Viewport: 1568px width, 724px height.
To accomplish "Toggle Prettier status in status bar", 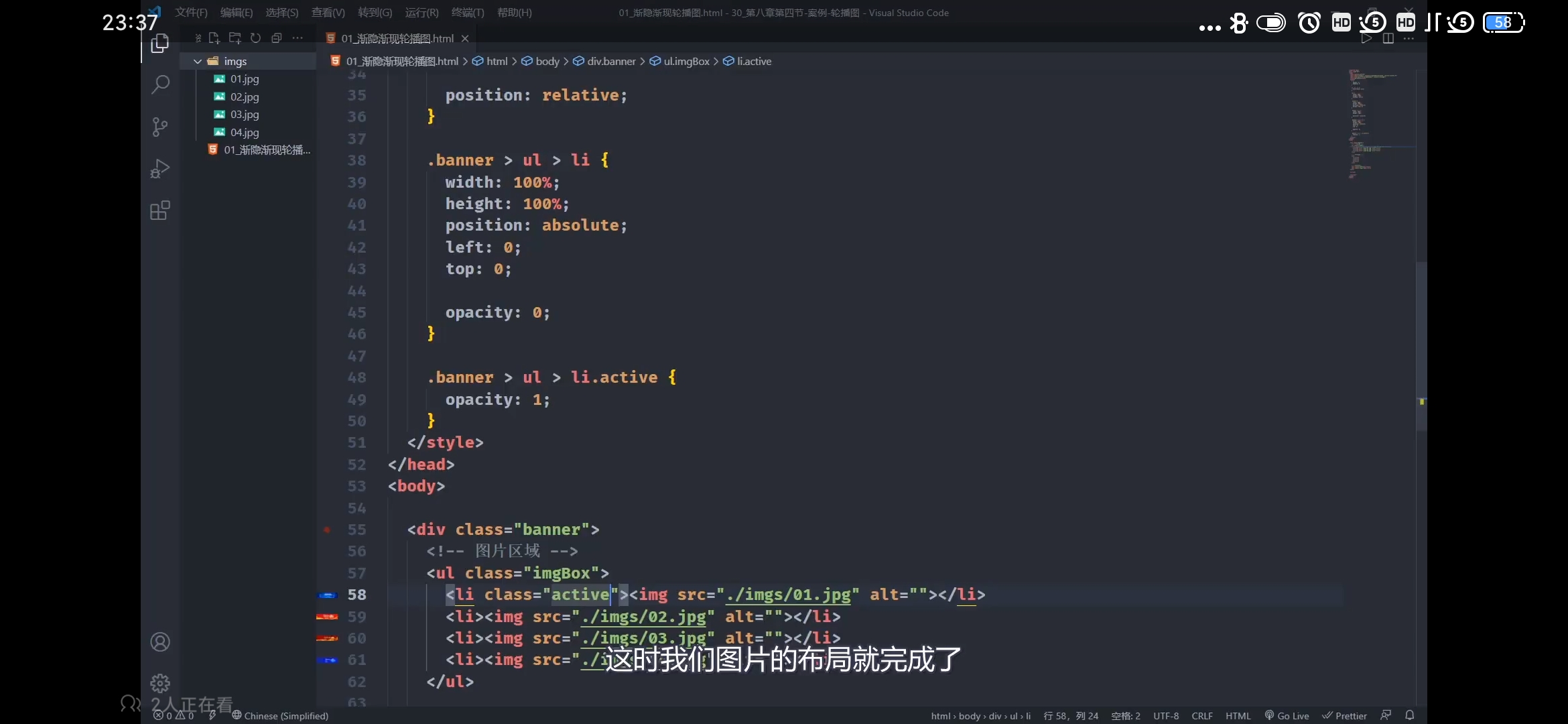I will pyautogui.click(x=1344, y=715).
